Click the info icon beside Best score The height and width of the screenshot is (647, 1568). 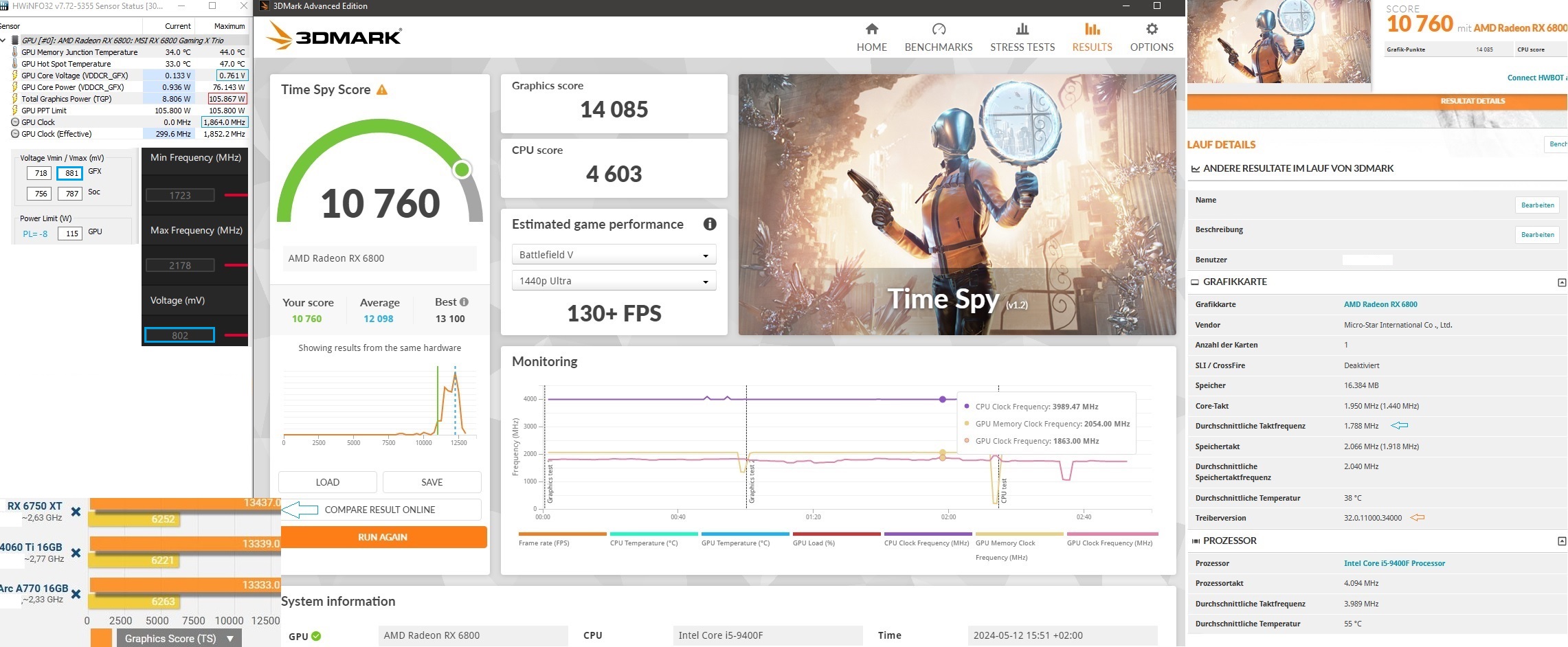pos(464,302)
